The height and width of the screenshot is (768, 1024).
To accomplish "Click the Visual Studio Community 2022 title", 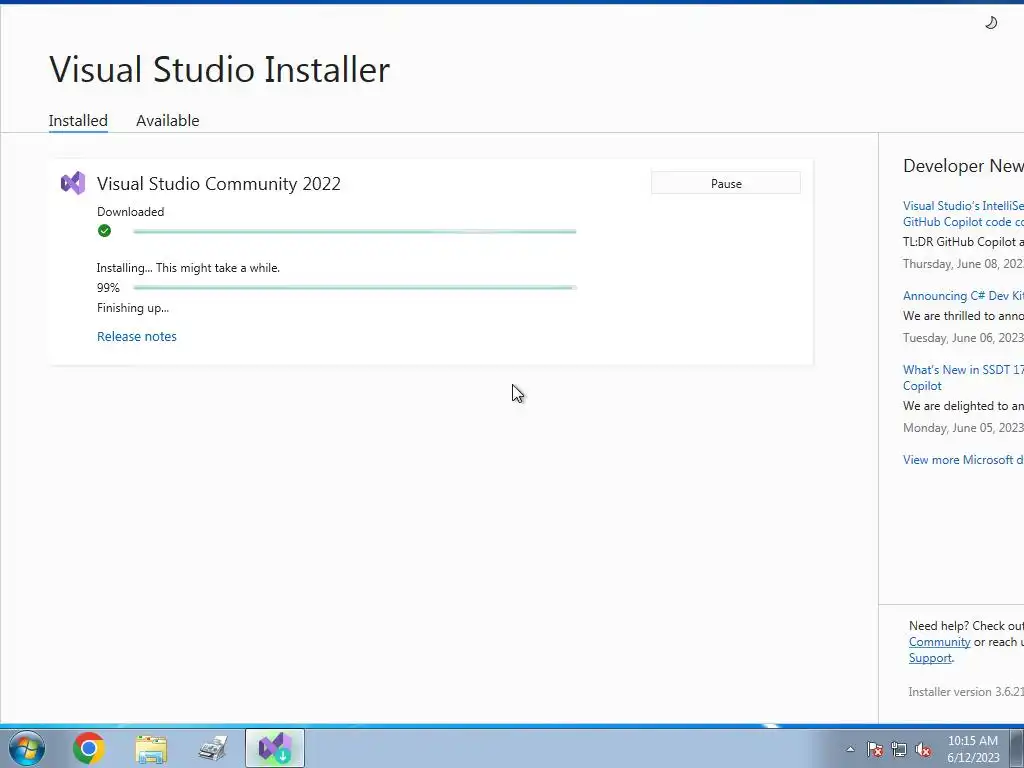I will 219,184.
